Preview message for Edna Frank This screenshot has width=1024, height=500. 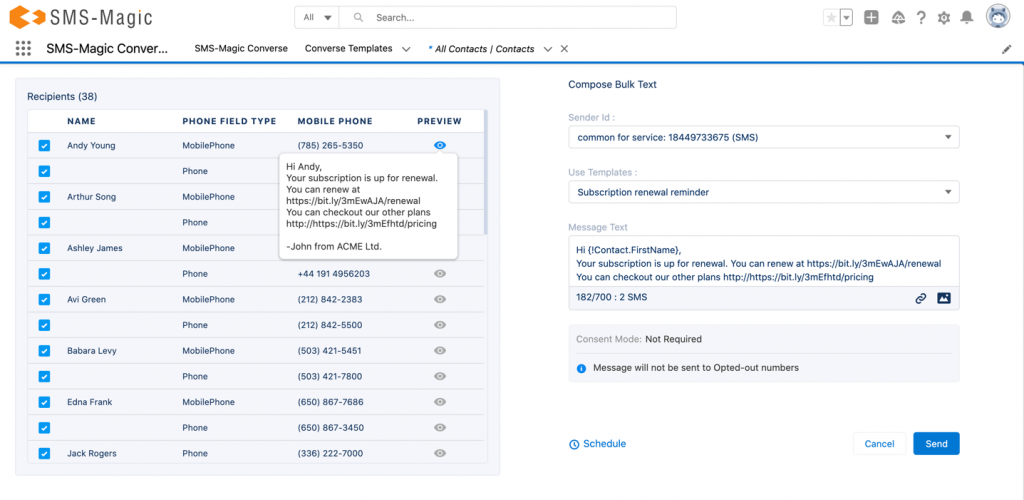coord(440,402)
